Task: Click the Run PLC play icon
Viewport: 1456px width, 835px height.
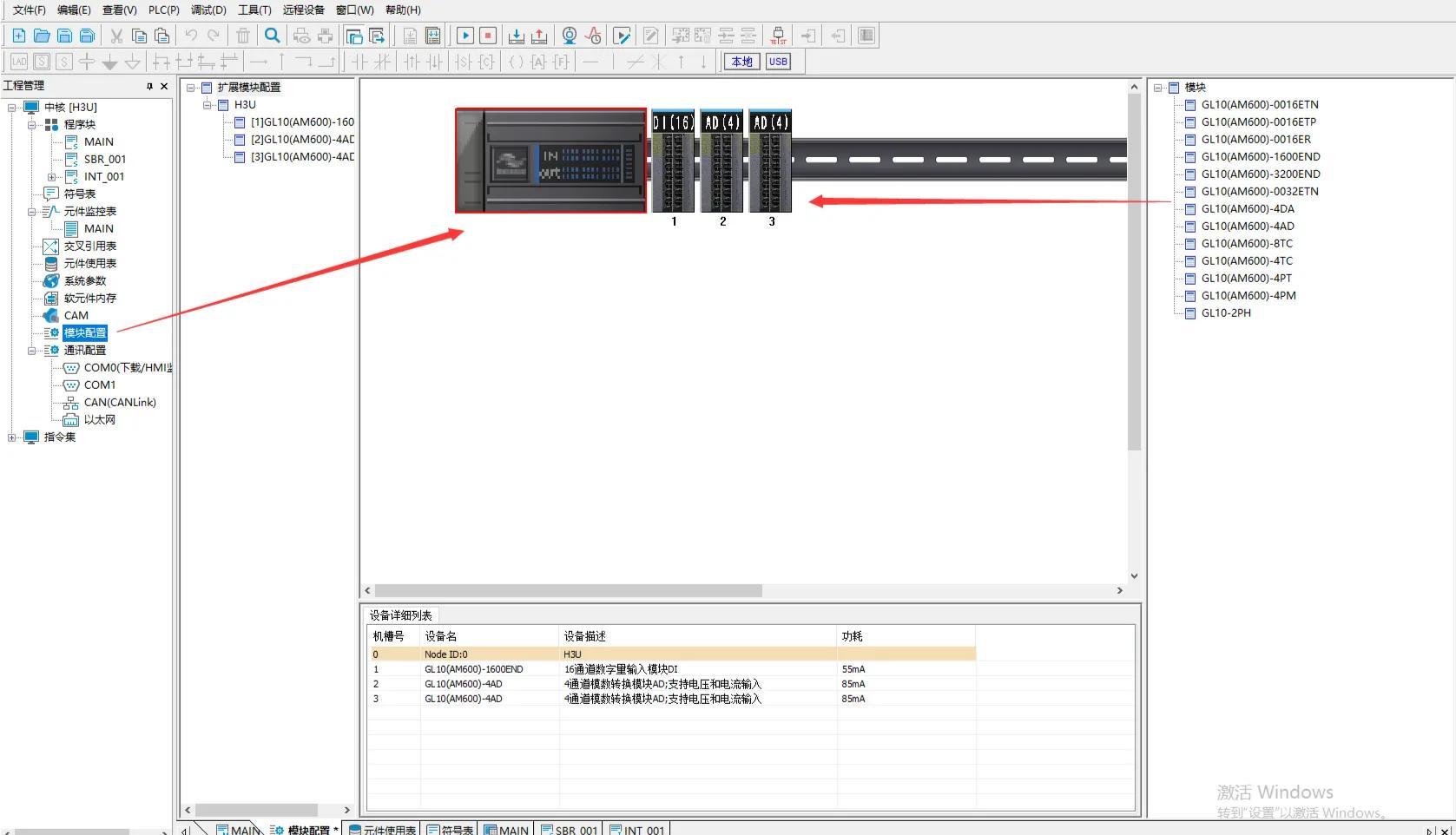Action: (x=465, y=36)
